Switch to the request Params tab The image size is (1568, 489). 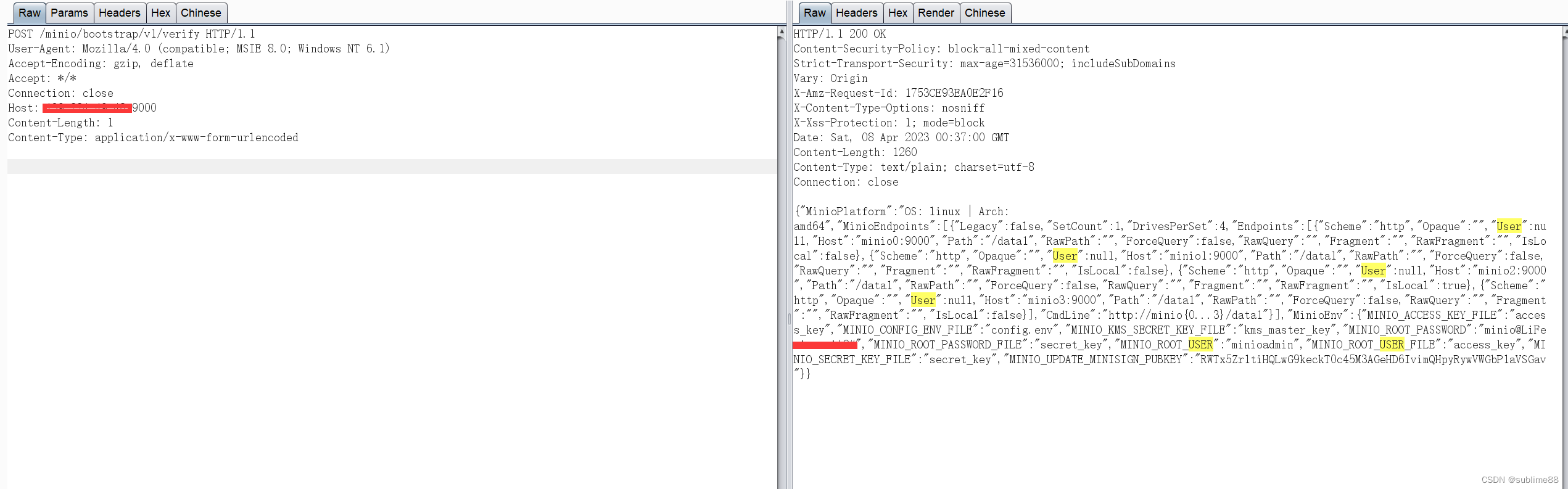[x=69, y=13]
